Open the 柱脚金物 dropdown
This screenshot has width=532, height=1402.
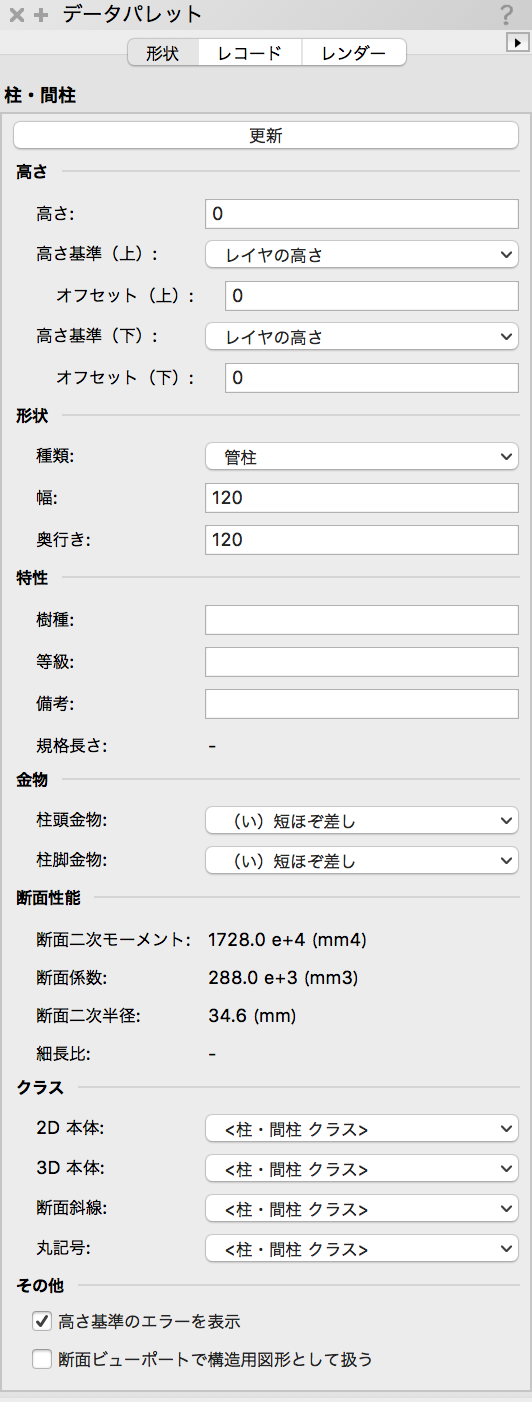(x=362, y=860)
